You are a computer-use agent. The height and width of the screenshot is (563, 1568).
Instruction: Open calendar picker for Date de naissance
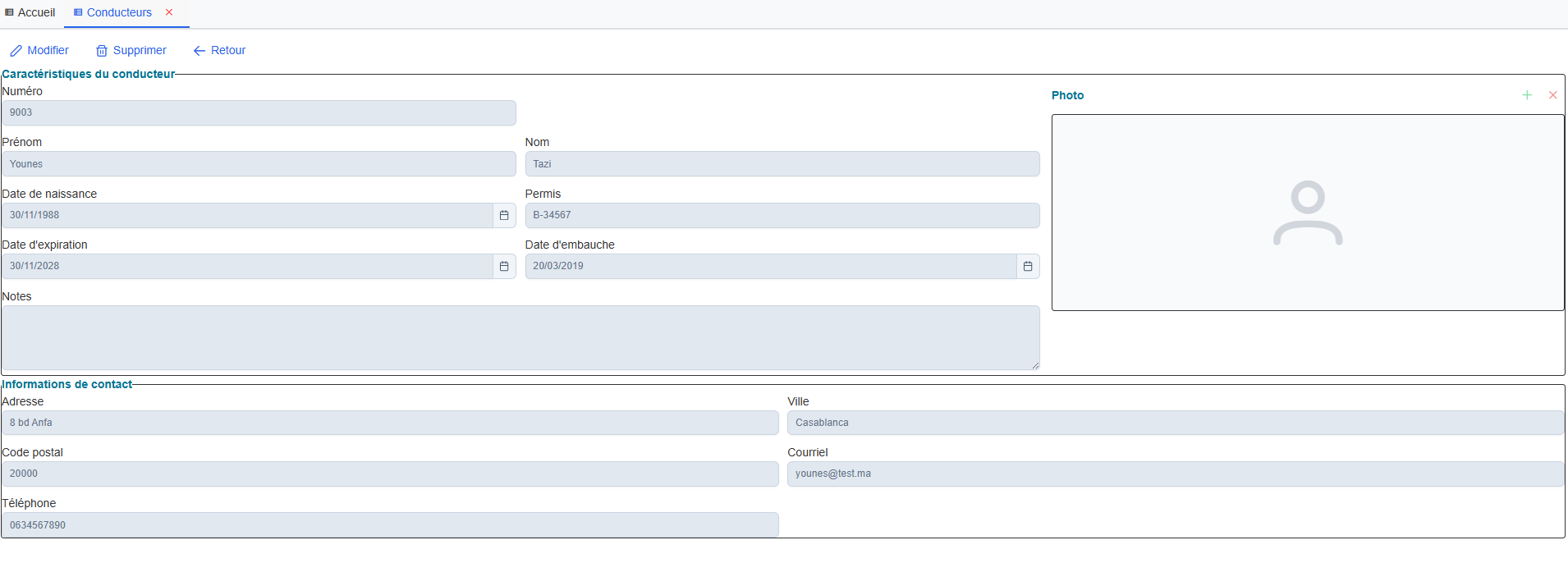[504, 215]
